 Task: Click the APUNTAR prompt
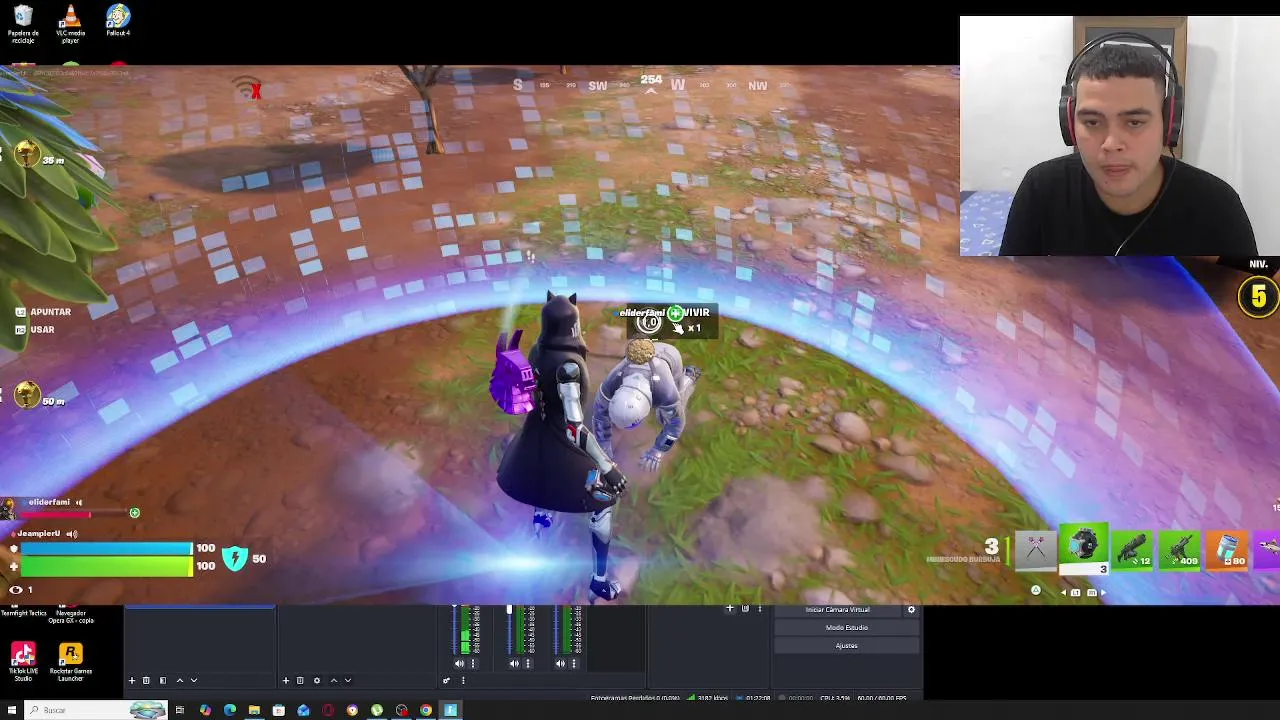(43, 312)
